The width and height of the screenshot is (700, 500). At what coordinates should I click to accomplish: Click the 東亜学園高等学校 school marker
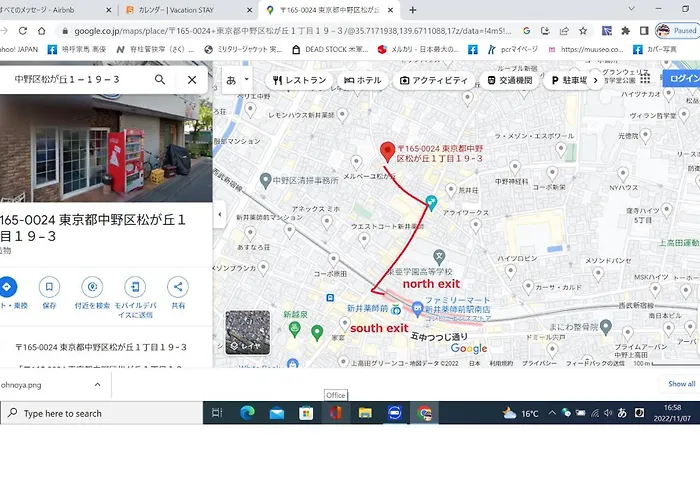pos(439,257)
